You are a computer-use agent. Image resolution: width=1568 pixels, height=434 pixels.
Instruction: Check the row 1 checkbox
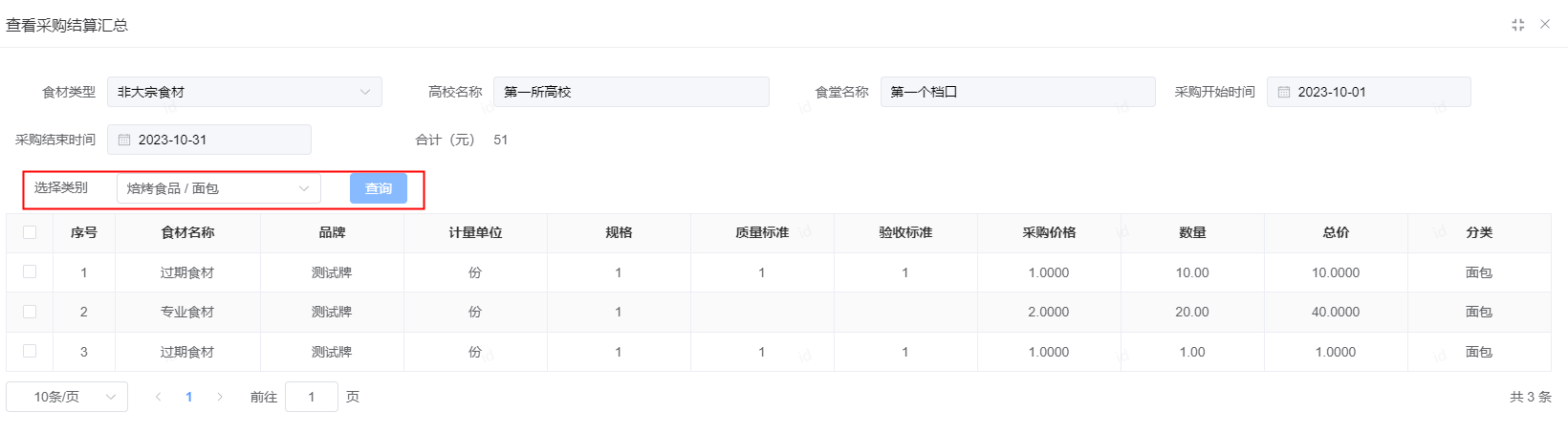30,271
